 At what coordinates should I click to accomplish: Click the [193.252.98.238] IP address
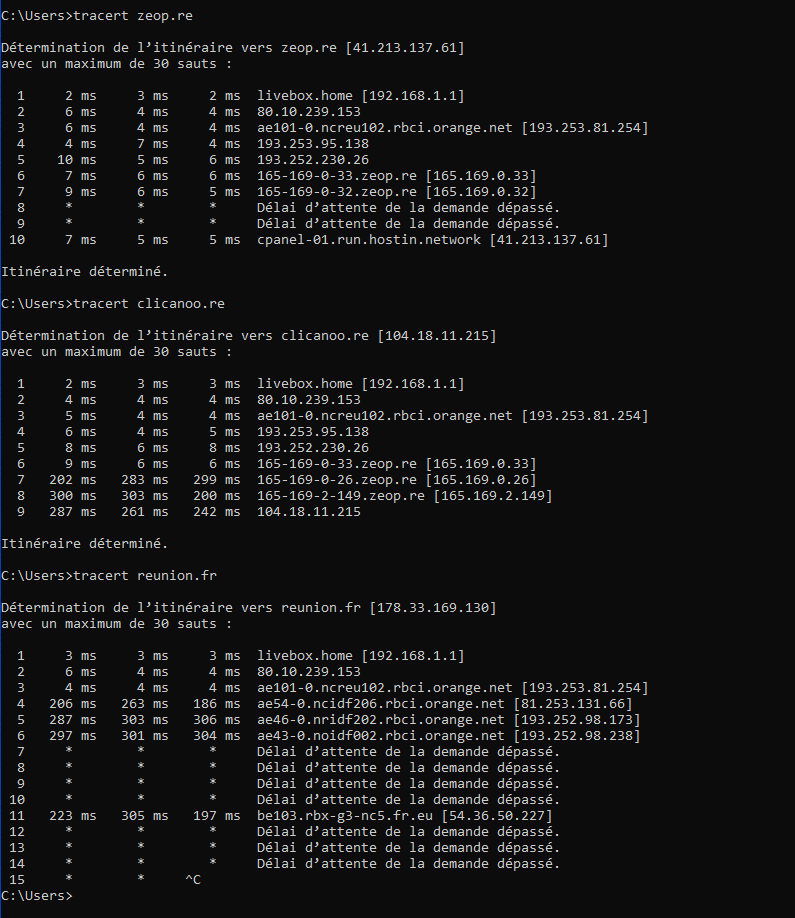(577, 736)
